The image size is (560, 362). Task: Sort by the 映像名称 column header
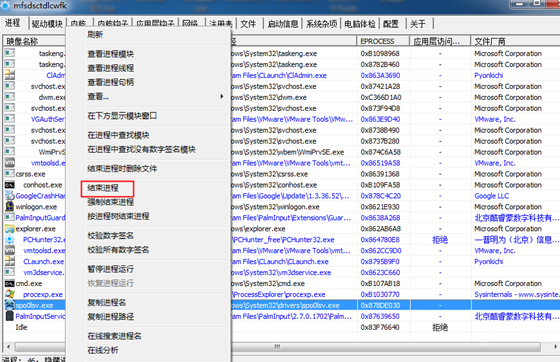(x=35, y=41)
